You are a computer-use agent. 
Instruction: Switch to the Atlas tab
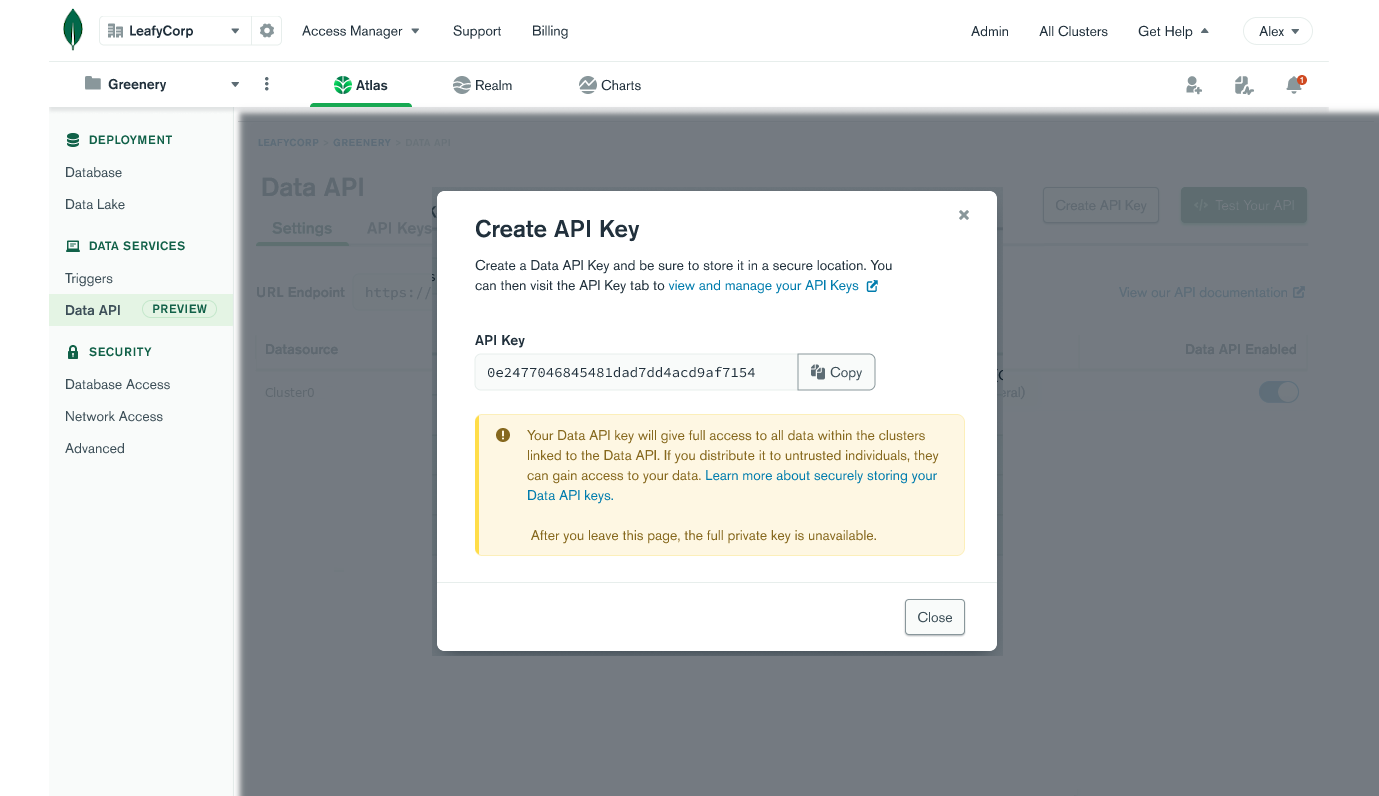point(361,85)
